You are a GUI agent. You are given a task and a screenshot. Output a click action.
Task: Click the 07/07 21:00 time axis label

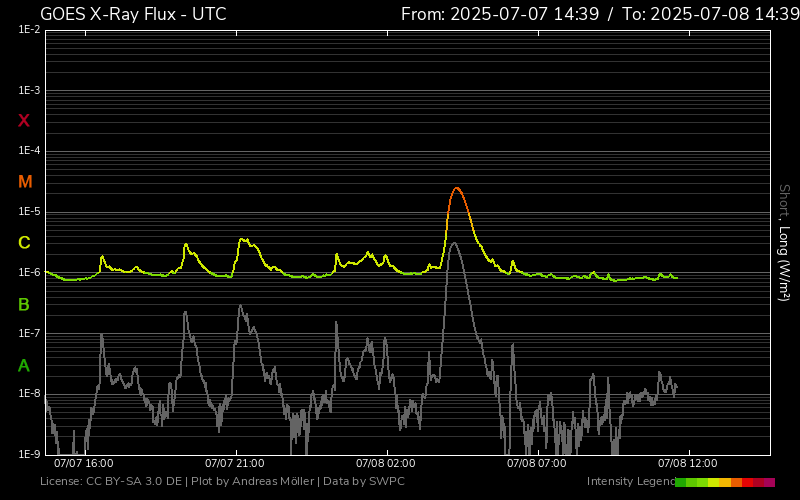(x=234, y=464)
